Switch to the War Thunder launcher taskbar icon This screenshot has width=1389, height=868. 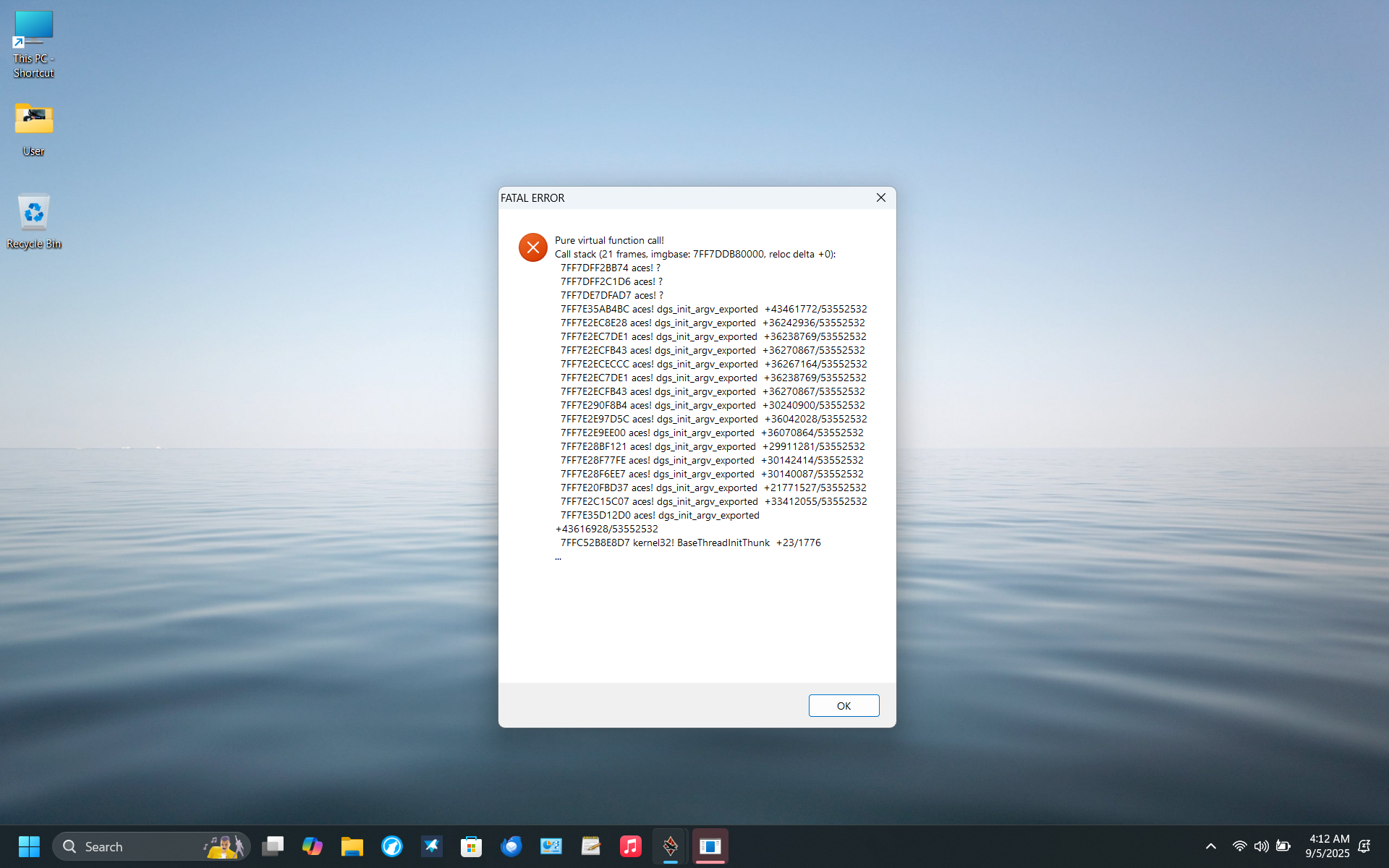point(670,846)
